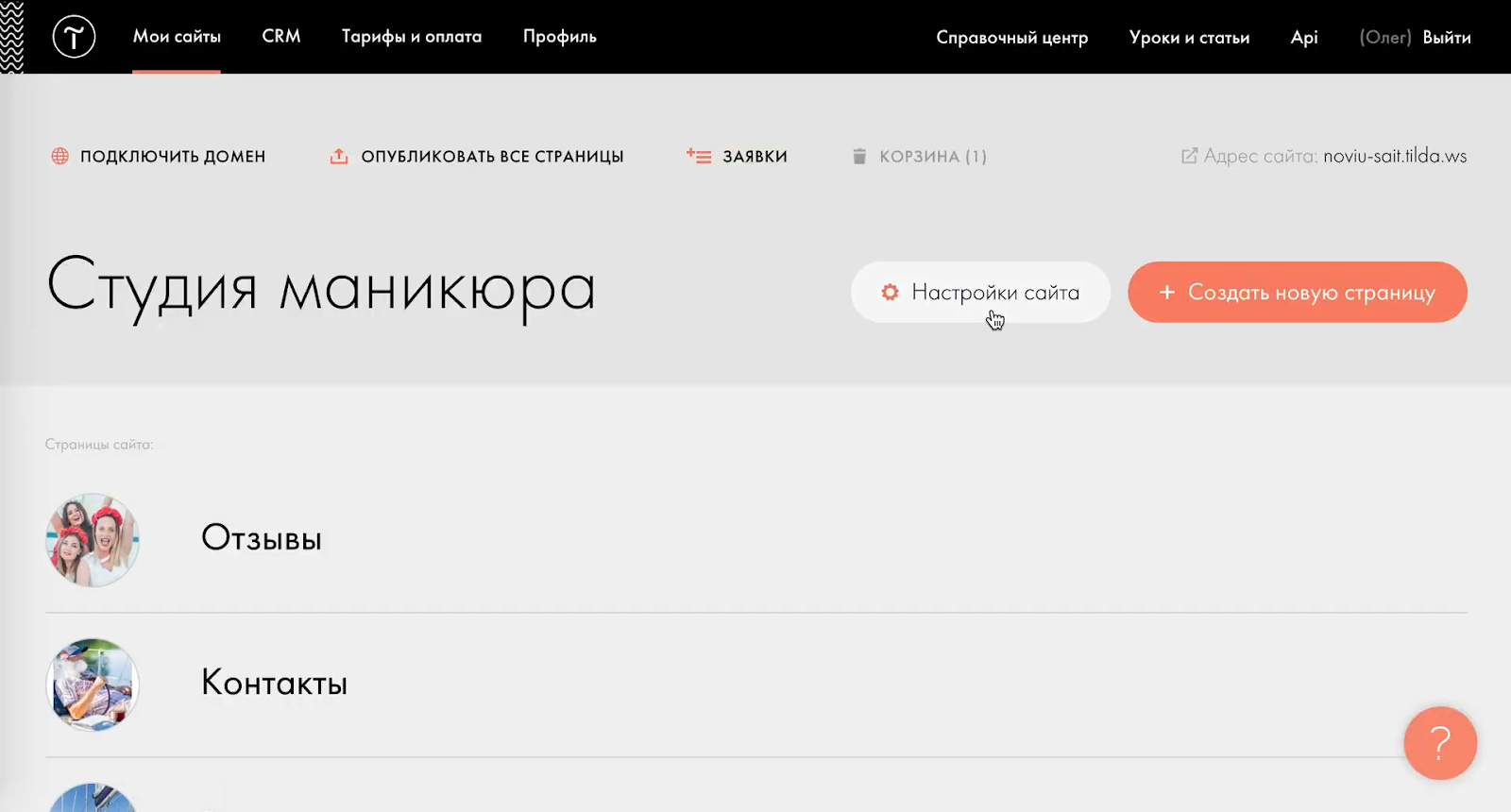The image size is (1511, 812).
Task: Open the Отзывы page thumbnail
Action: (93, 540)
